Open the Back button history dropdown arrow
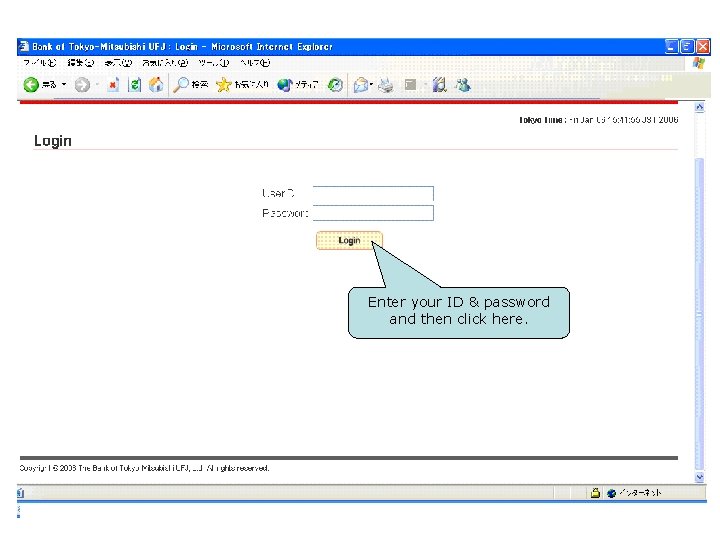The image size is (720, 540). coord(64,84)
